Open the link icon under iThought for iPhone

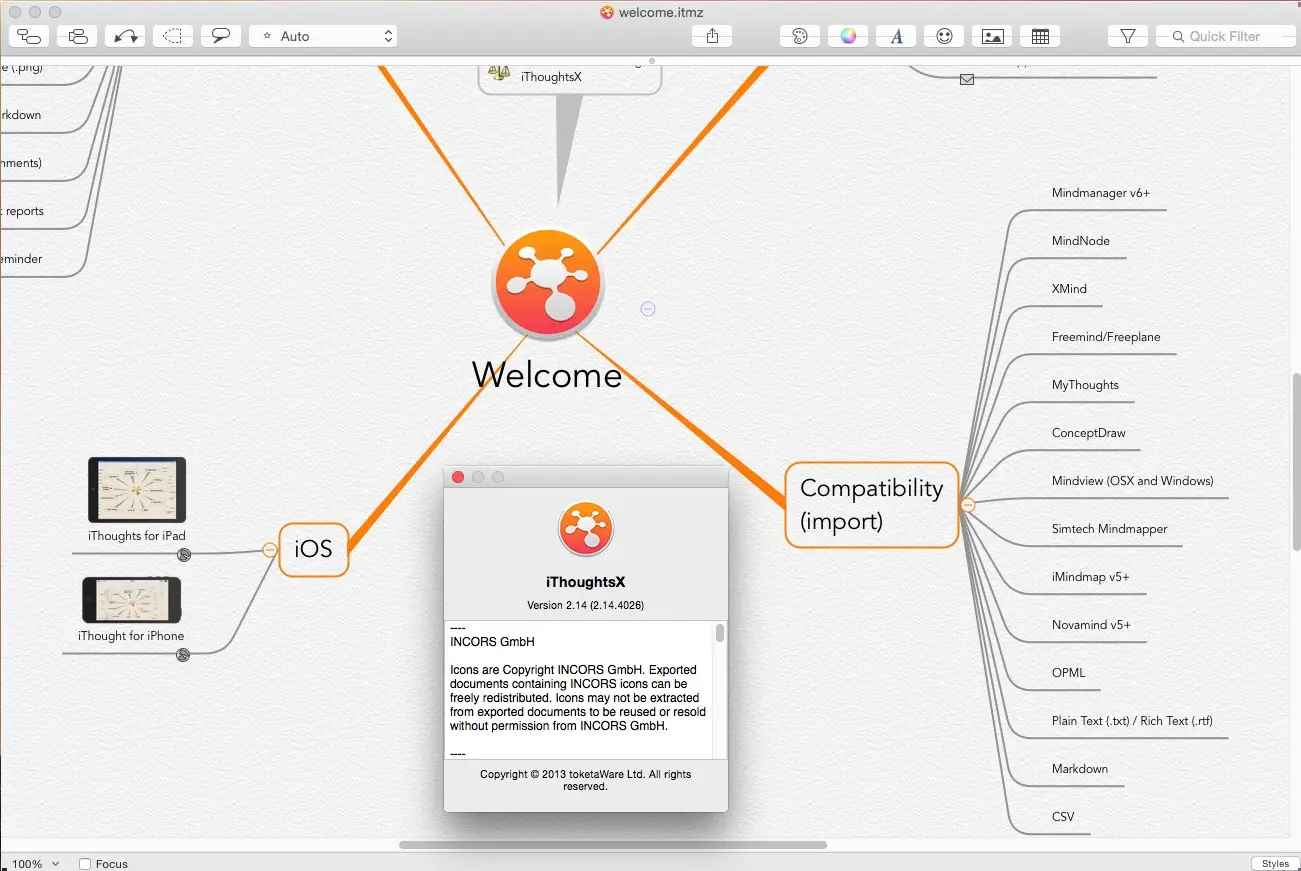(x=183, y=655)
